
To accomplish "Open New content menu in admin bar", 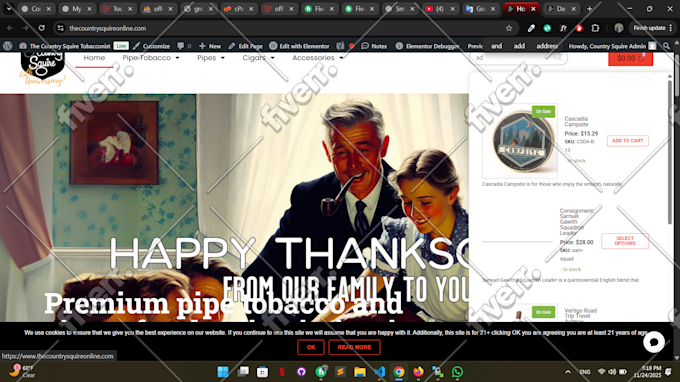I will coord(210,46).
